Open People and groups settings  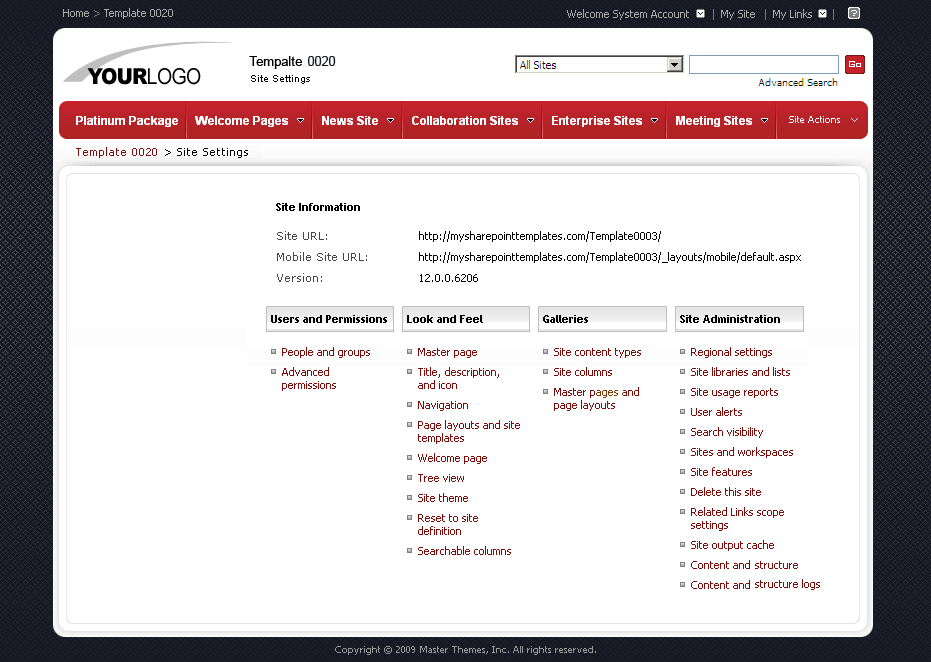click(x=325, y=351)
